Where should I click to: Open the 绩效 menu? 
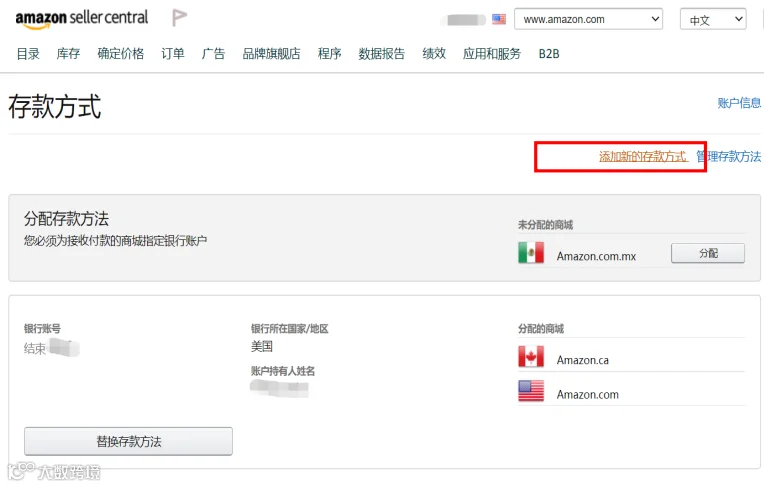(x=434, y=54)
